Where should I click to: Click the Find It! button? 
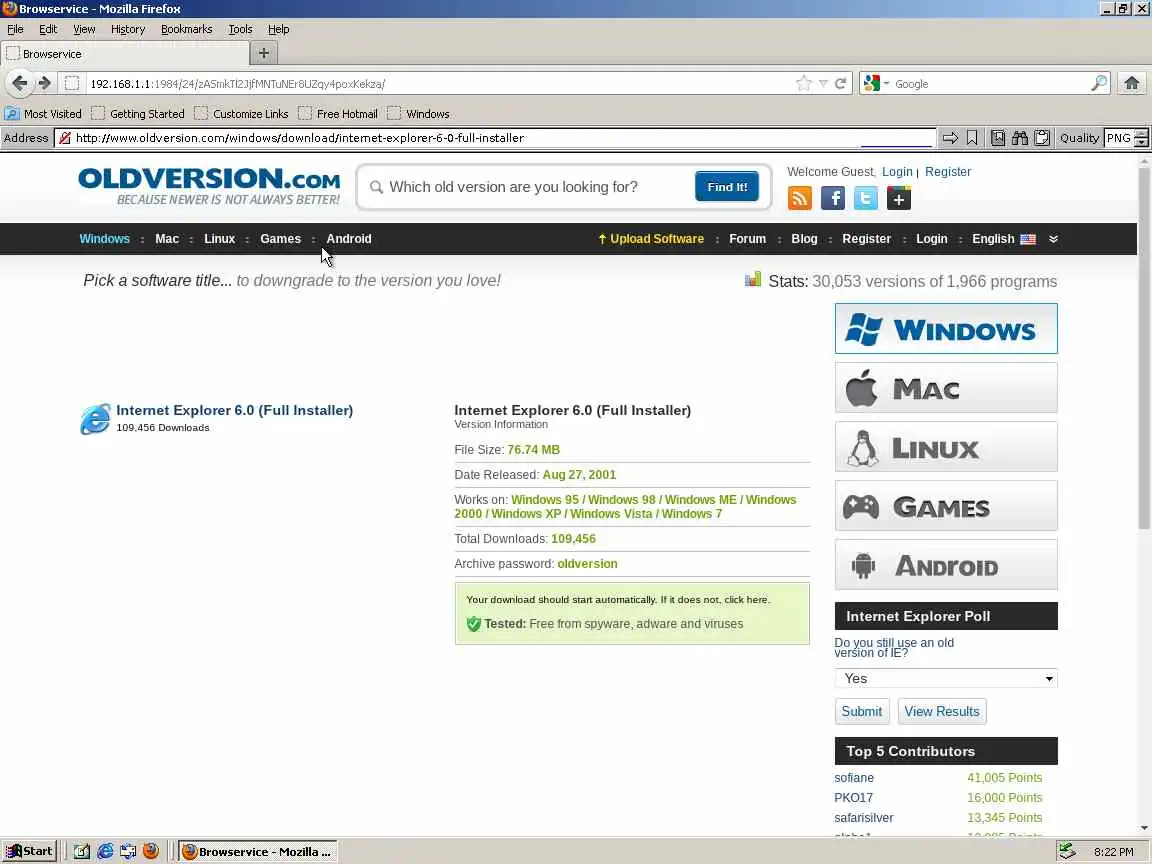pyautogui.click(x=727, y=187)
